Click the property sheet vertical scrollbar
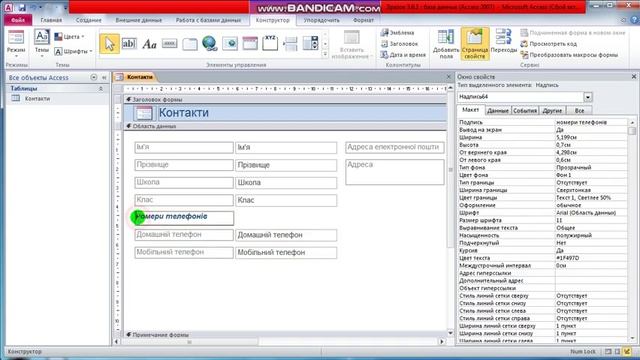The image size is (640, 360). (632, 231)
